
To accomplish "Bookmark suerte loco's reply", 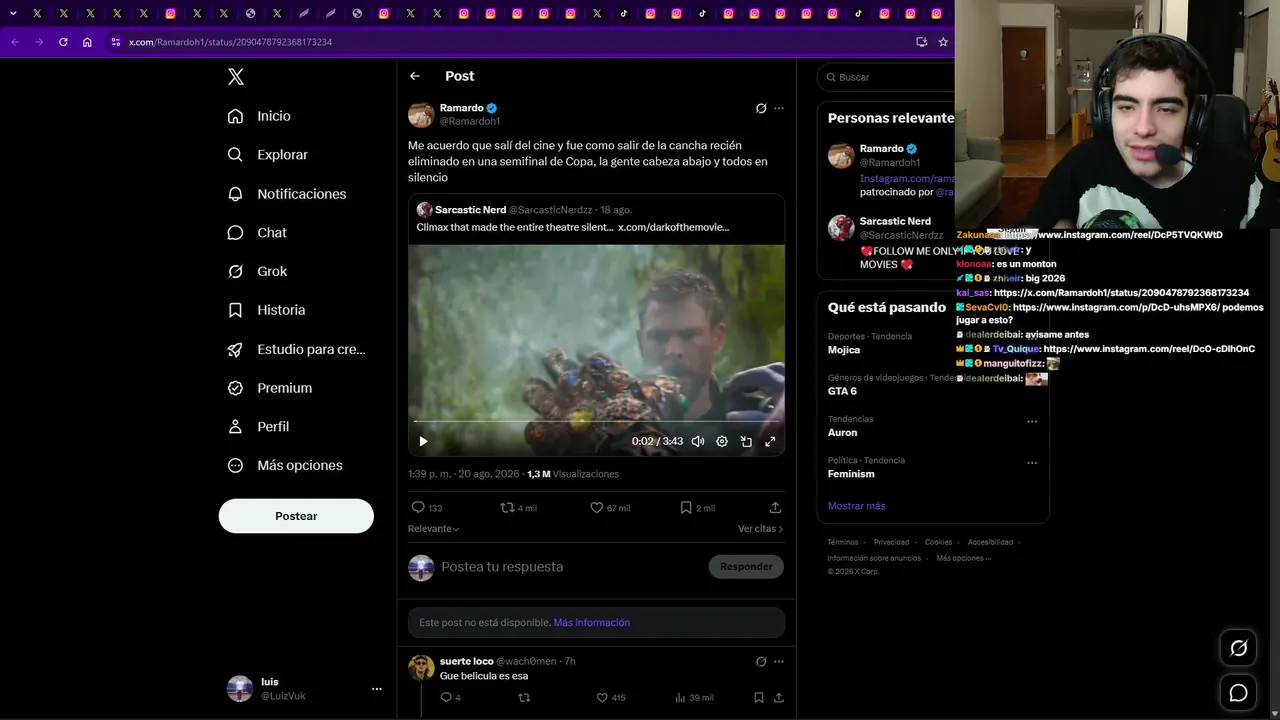I will [759, 698].
